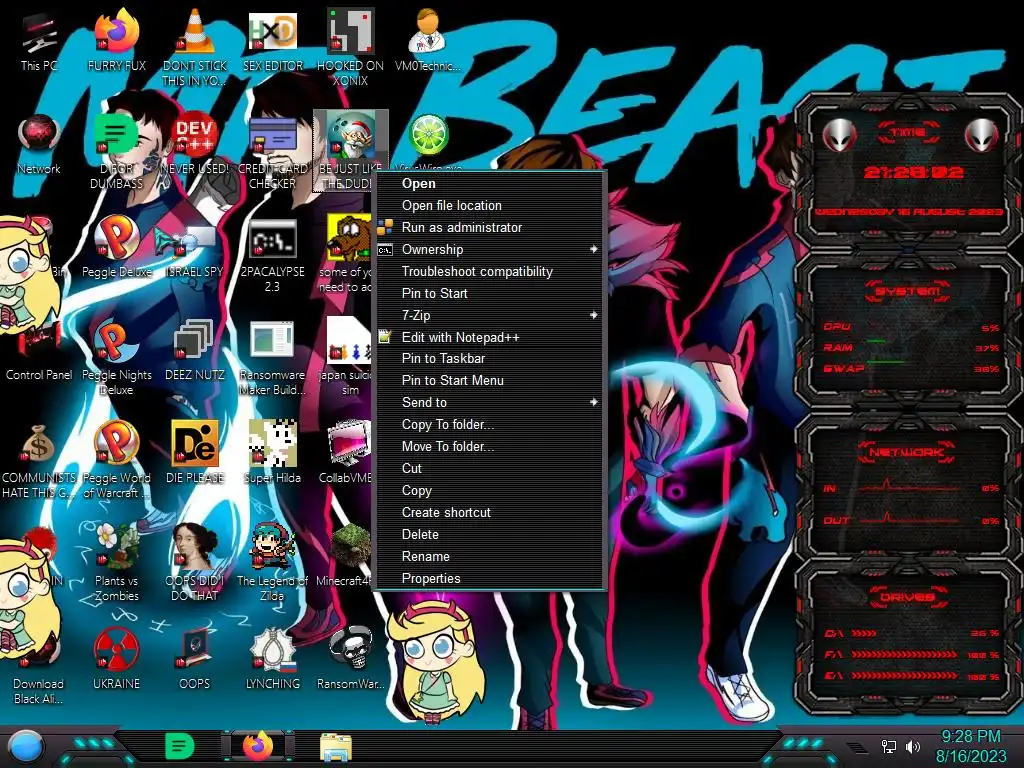Open Firefox from the taskbar

coord(258,746)
